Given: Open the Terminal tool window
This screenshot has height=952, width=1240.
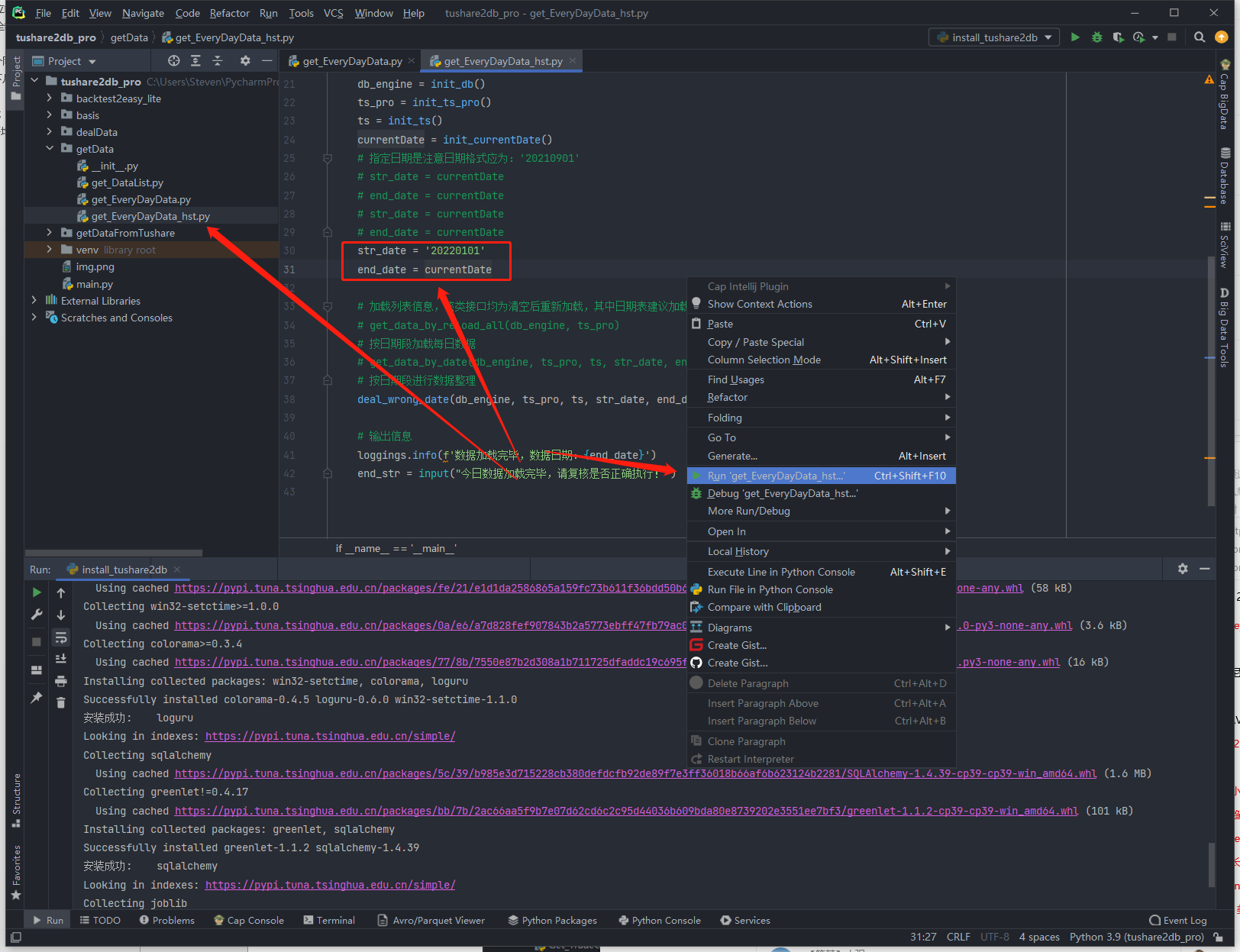Looking at the screenshot, I should (x=329, y=920).
